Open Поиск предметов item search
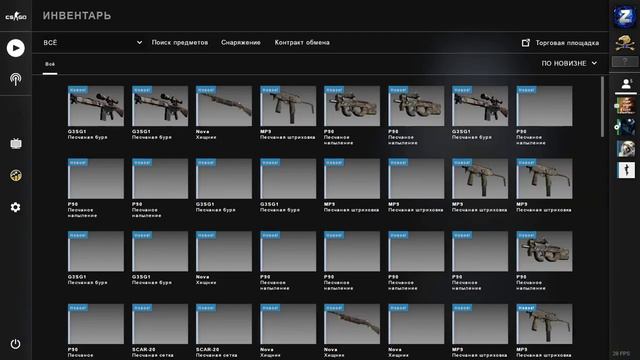The image size is (640, 360). click(x=180, y=42)
